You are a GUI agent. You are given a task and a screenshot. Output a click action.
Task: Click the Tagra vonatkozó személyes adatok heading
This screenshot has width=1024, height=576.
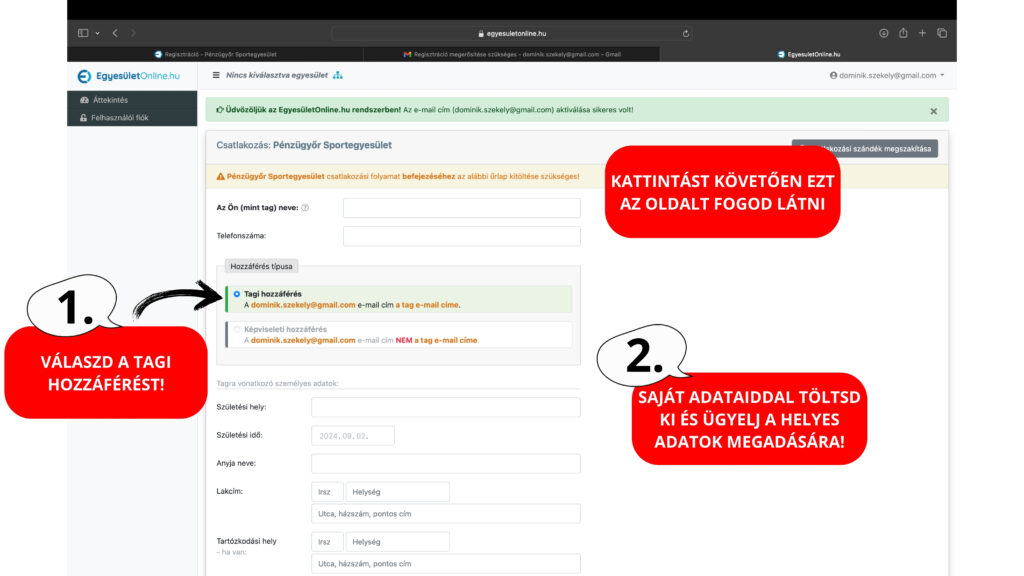pos(278,383)
